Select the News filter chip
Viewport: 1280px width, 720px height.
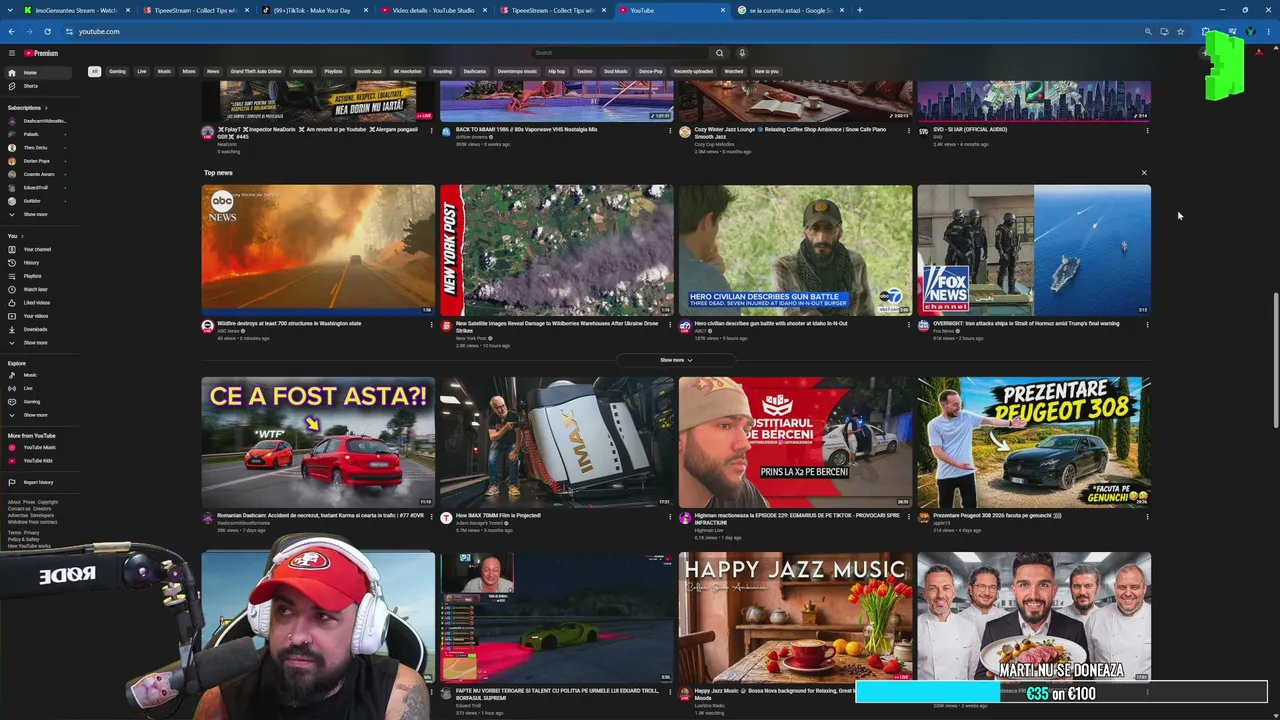[213, 71]
